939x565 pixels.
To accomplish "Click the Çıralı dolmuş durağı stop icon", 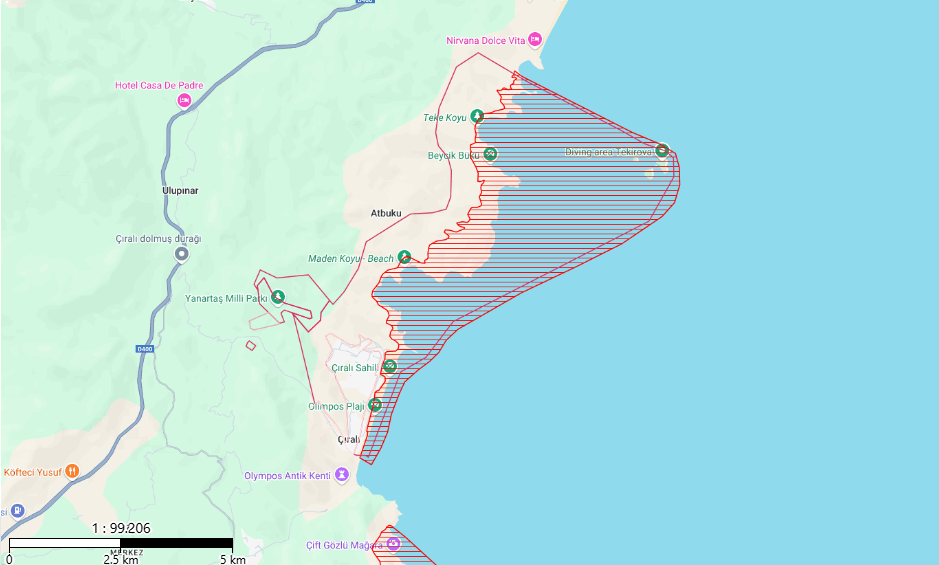I will click(x=181, y=254).
